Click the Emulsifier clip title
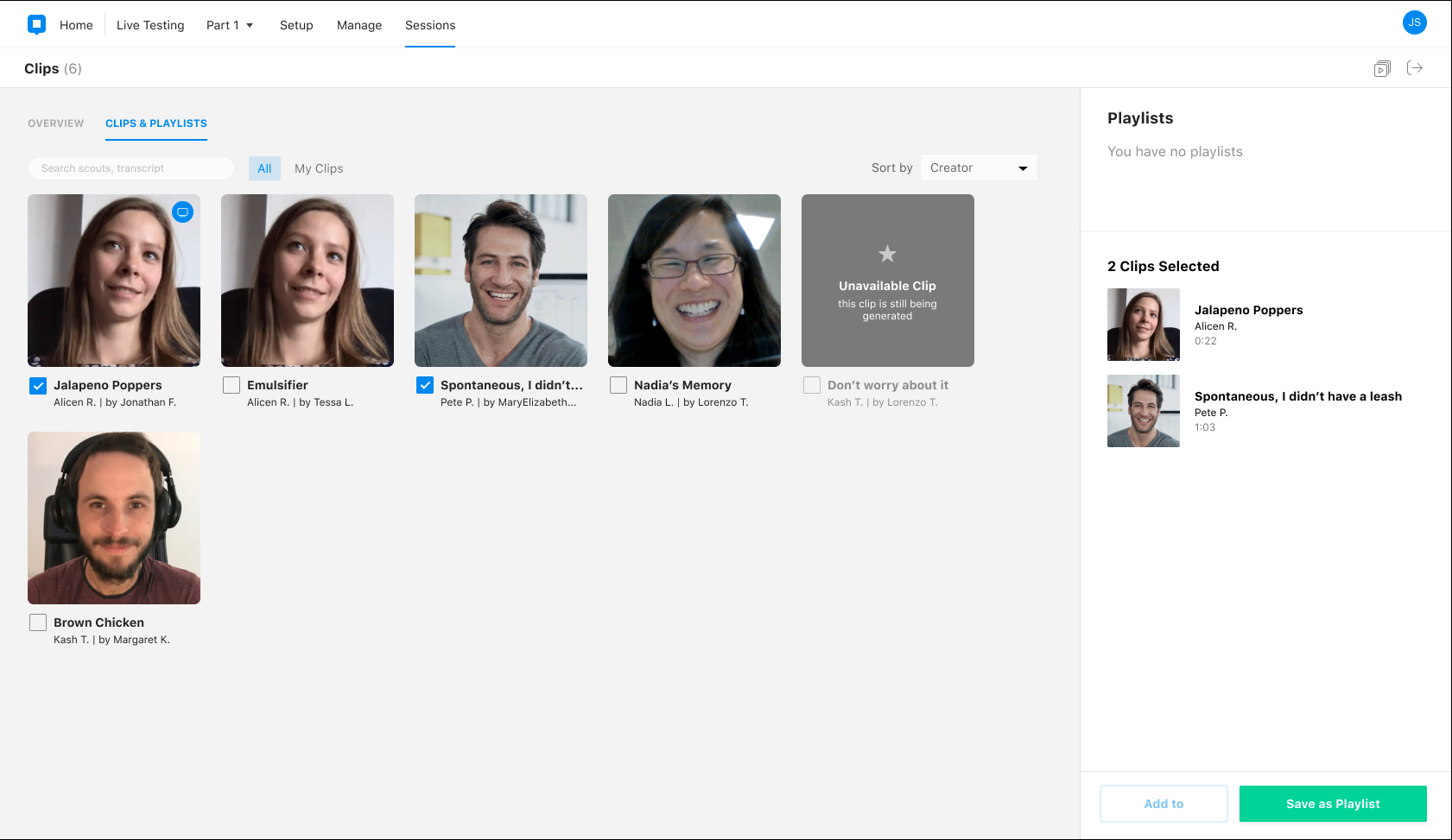This screenshot has height=840, width=1452. tap(277, 385)
